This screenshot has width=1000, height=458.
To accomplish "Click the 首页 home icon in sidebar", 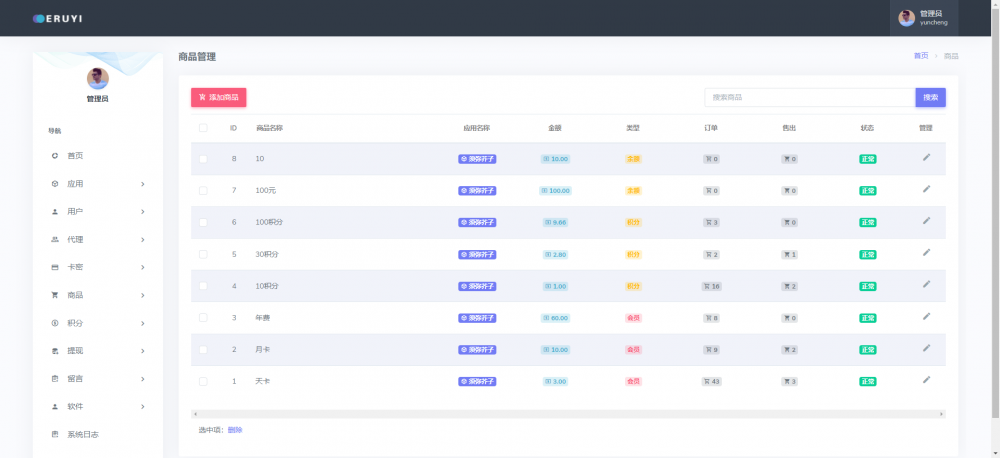I will pyautogui.click(x=55, y=156).
